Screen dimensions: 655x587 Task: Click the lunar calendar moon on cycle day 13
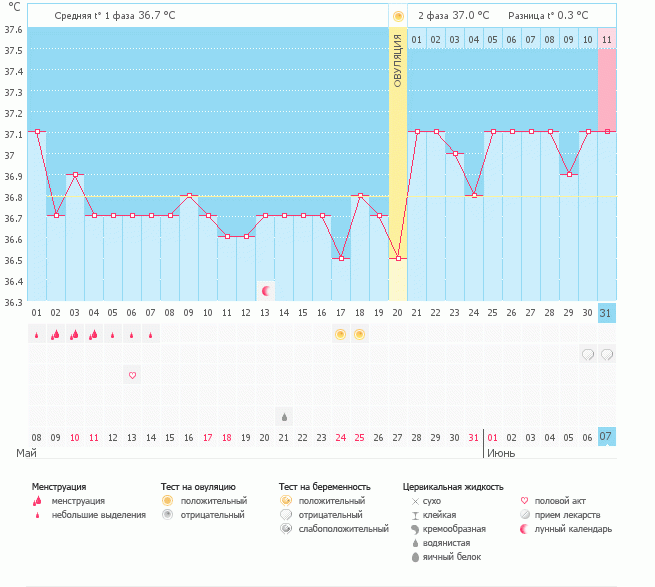click(266, 291)
